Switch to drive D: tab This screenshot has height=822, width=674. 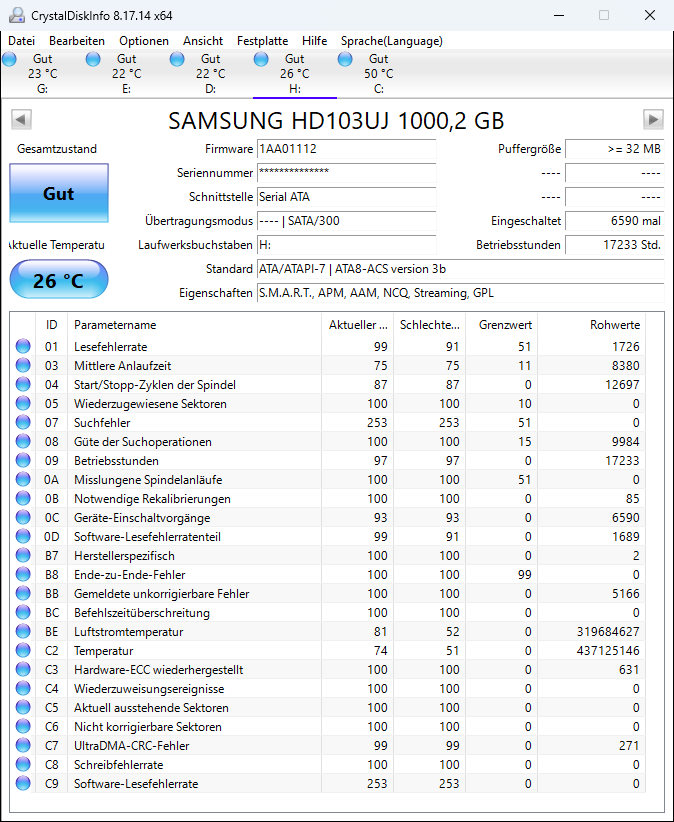(211, 74)
